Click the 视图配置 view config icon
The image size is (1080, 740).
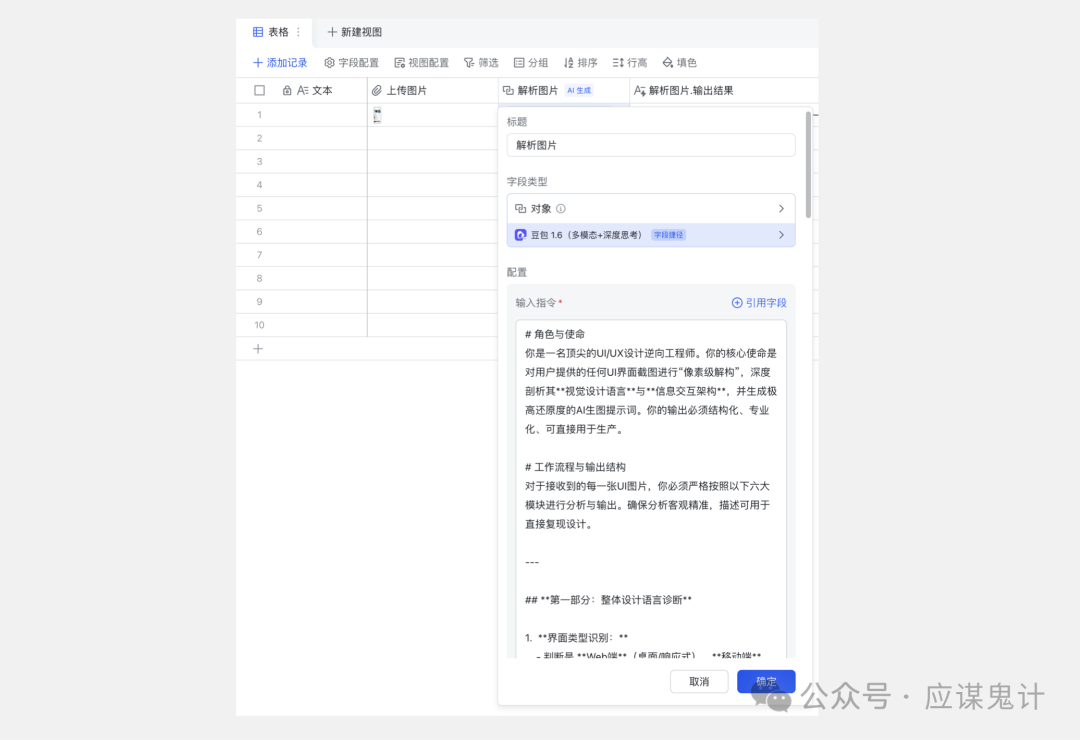(398, 62)
